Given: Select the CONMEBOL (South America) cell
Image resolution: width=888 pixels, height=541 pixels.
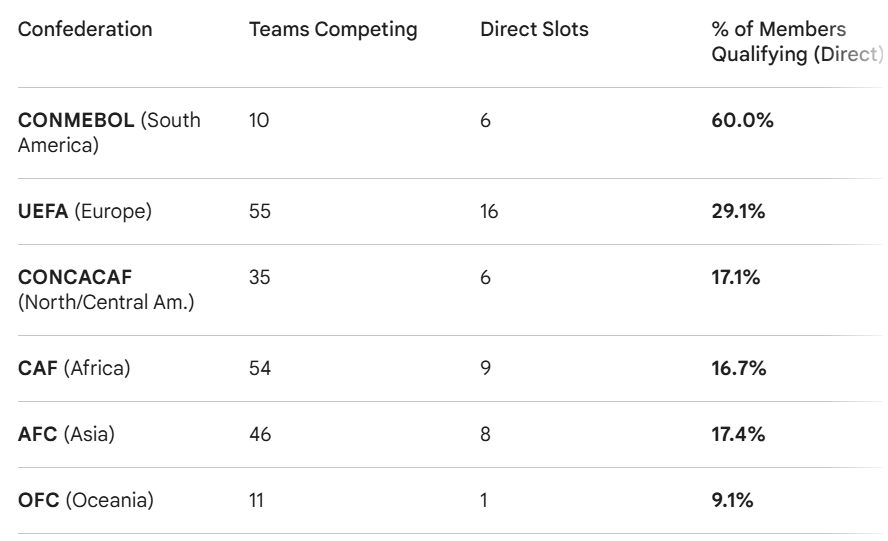Looking at the screenshot, I should click(110, 133).
